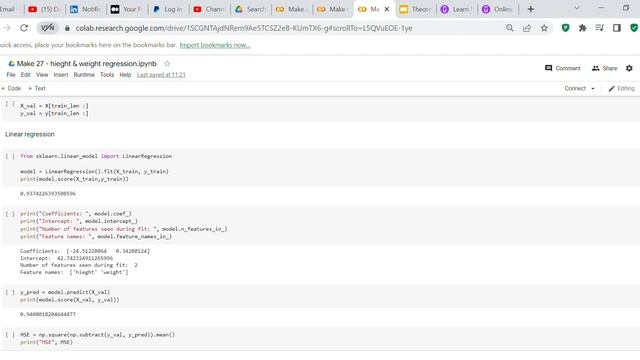
Task: Run the X_val train_len cell
Action: pos(10,104)
